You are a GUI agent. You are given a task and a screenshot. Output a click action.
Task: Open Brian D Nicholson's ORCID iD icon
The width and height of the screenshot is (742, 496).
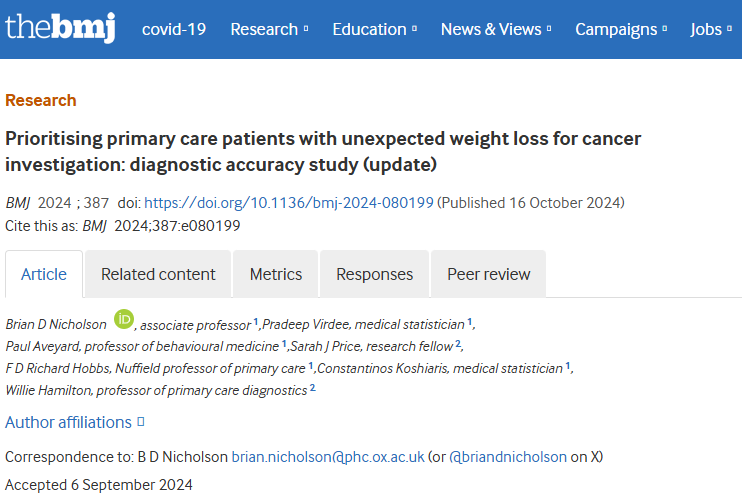click(124, 319)
